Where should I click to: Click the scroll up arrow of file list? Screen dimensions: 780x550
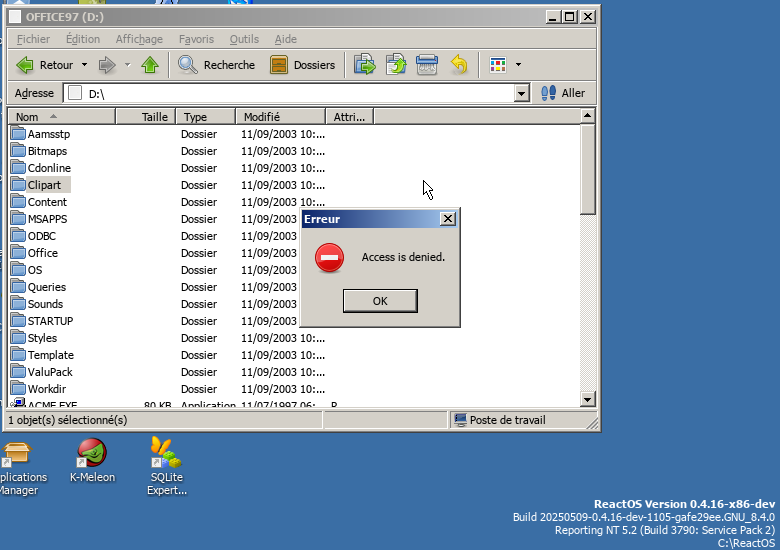point(587,116)
